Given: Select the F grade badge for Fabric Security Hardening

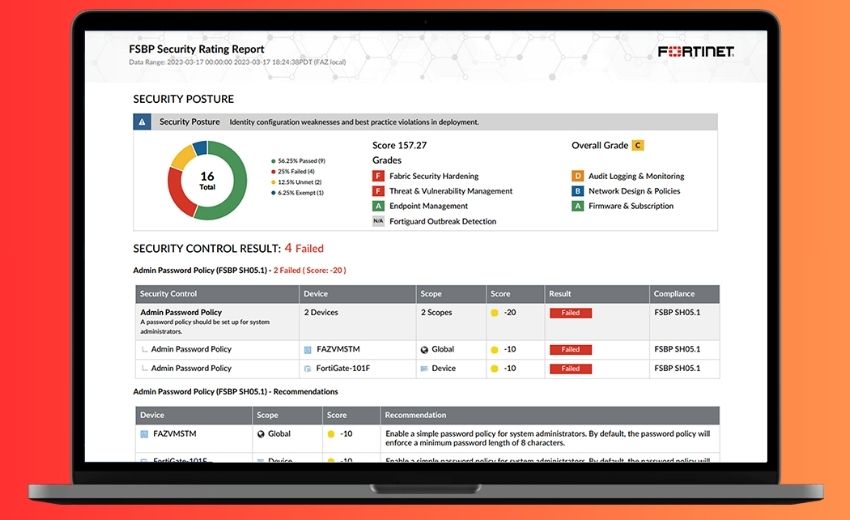Looking at the screenshot, I should click(x=378, y=176).
